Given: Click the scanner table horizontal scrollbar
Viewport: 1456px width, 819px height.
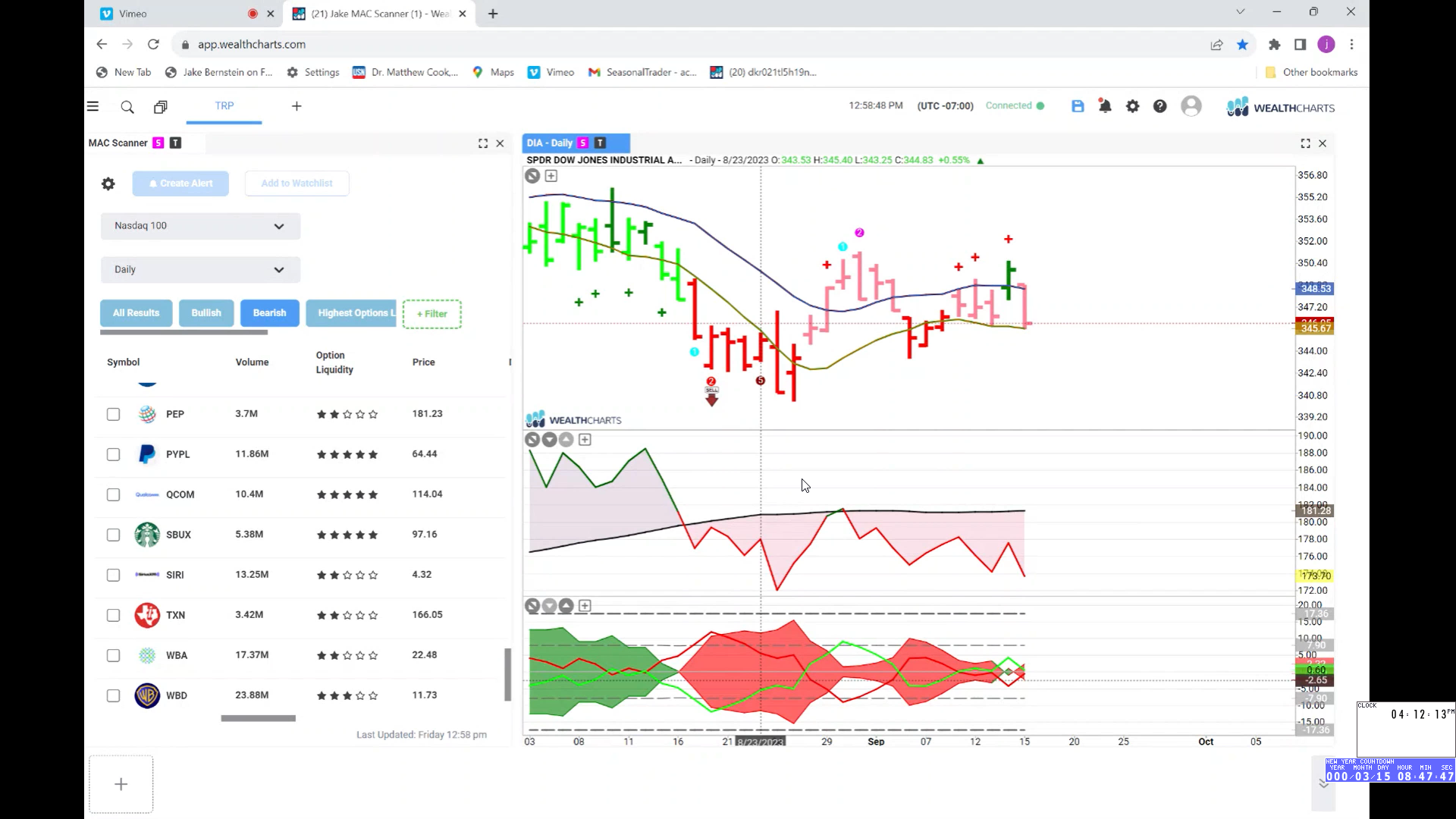Looking at the screenshot, I should tap(259, 718).
